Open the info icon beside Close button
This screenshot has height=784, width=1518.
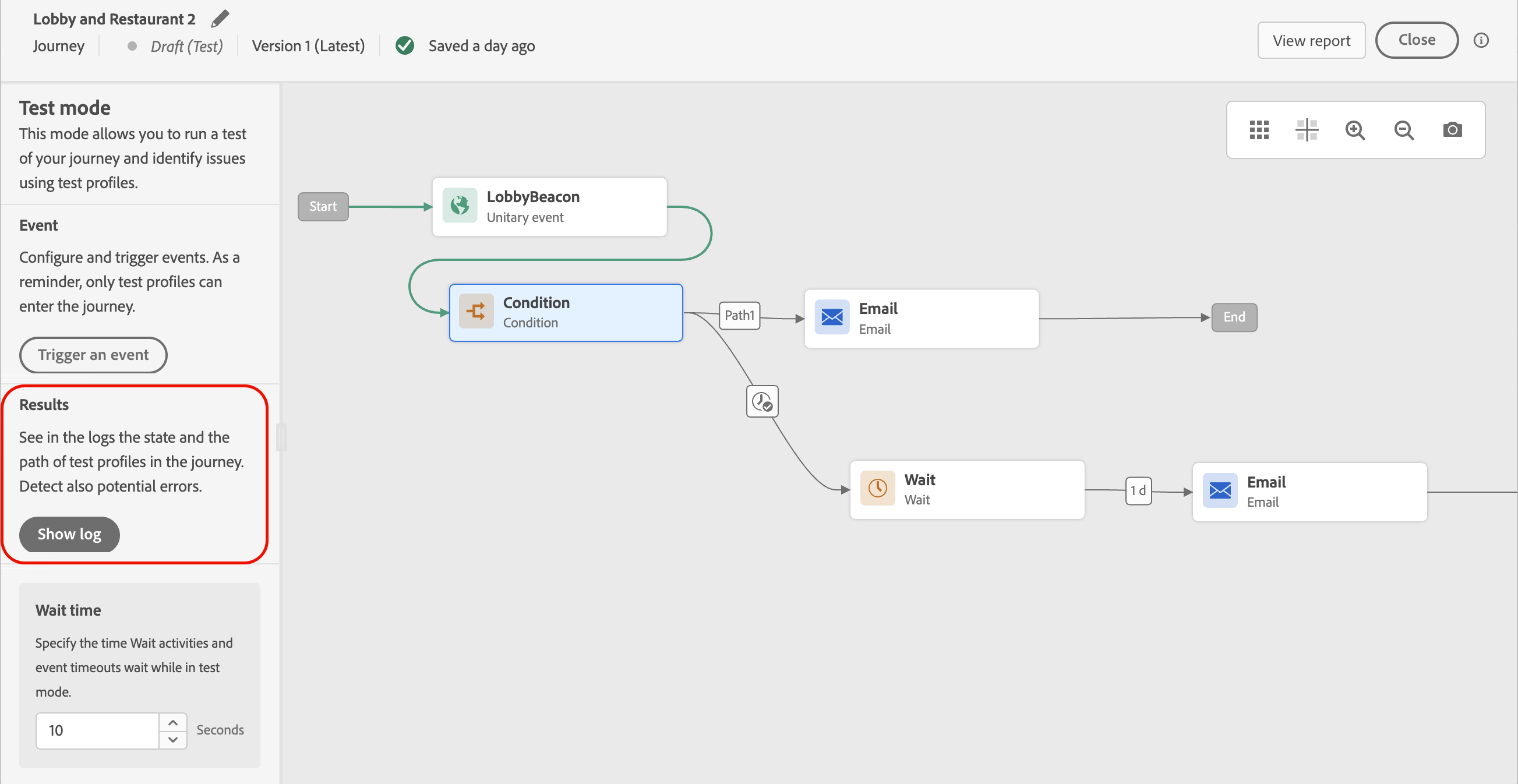[x=1481, y=40]
